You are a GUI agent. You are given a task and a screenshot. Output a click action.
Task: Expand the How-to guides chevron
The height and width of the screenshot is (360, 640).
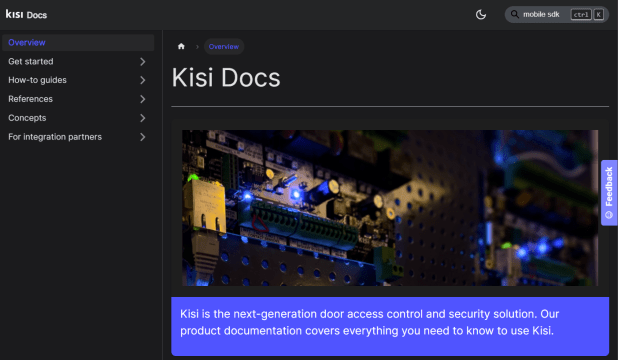click(142, 80)
